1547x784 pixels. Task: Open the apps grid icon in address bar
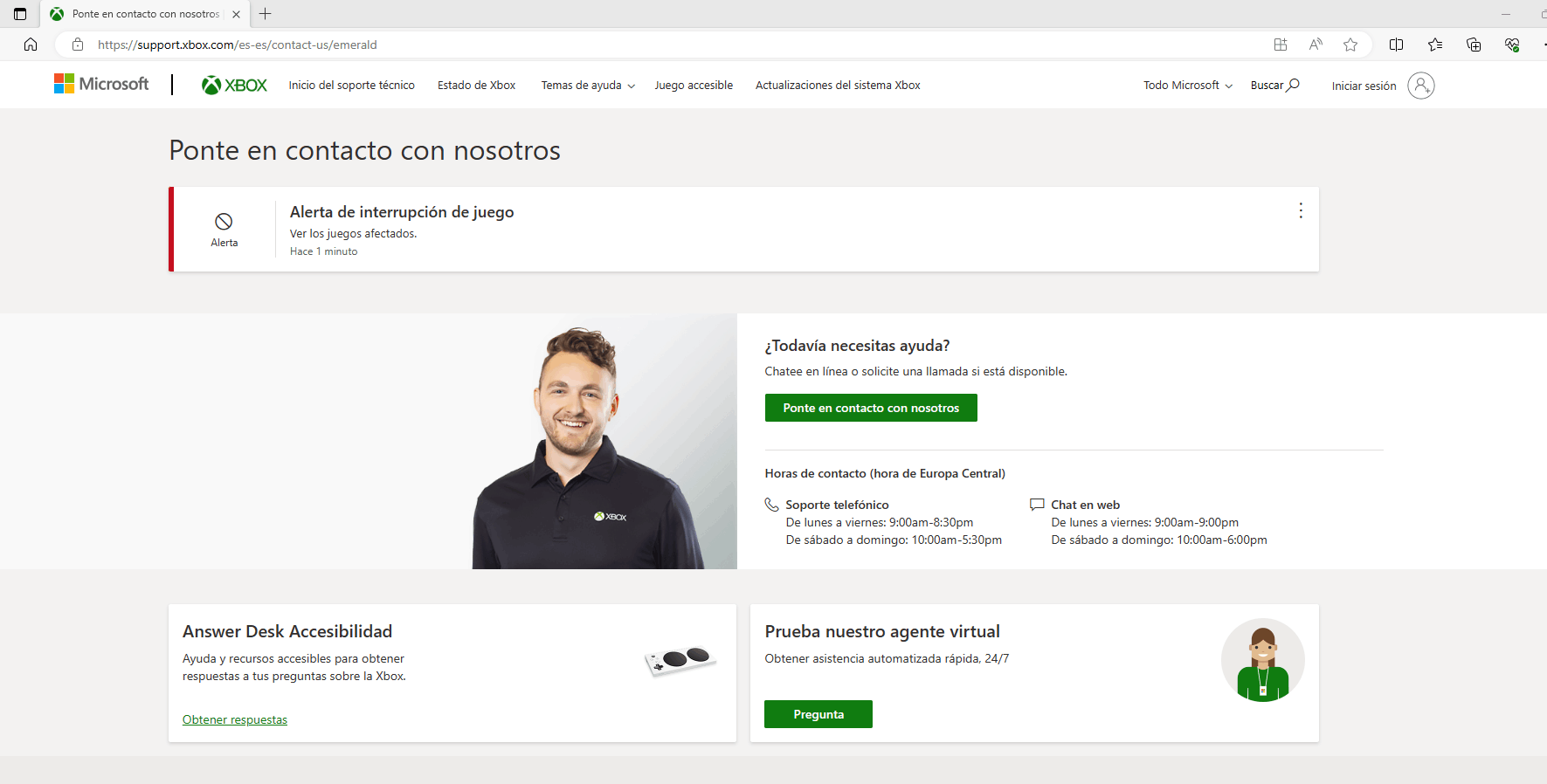[1281, 45]
